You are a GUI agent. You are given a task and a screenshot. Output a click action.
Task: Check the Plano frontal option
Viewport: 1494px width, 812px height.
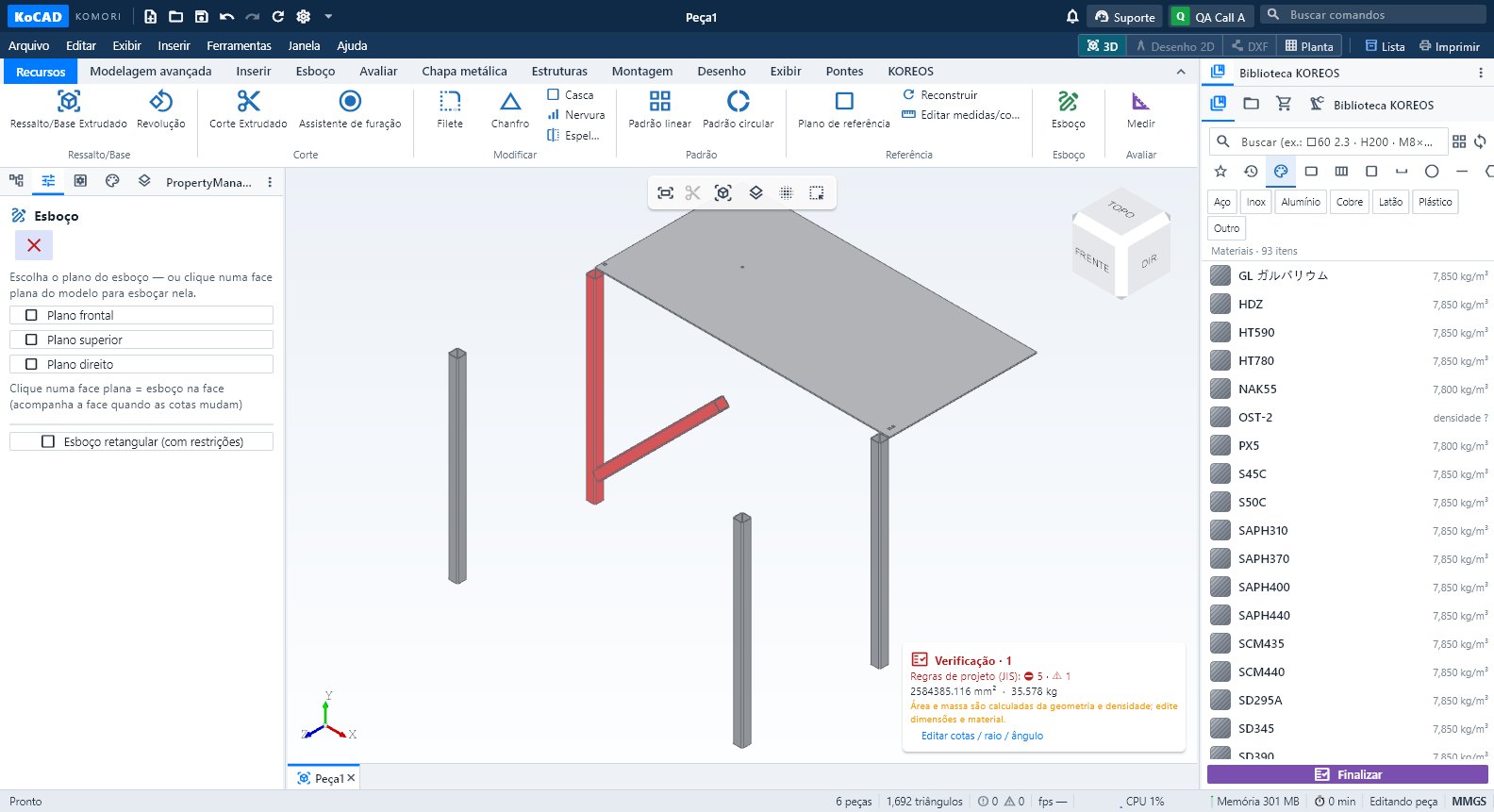coord(141,315)
